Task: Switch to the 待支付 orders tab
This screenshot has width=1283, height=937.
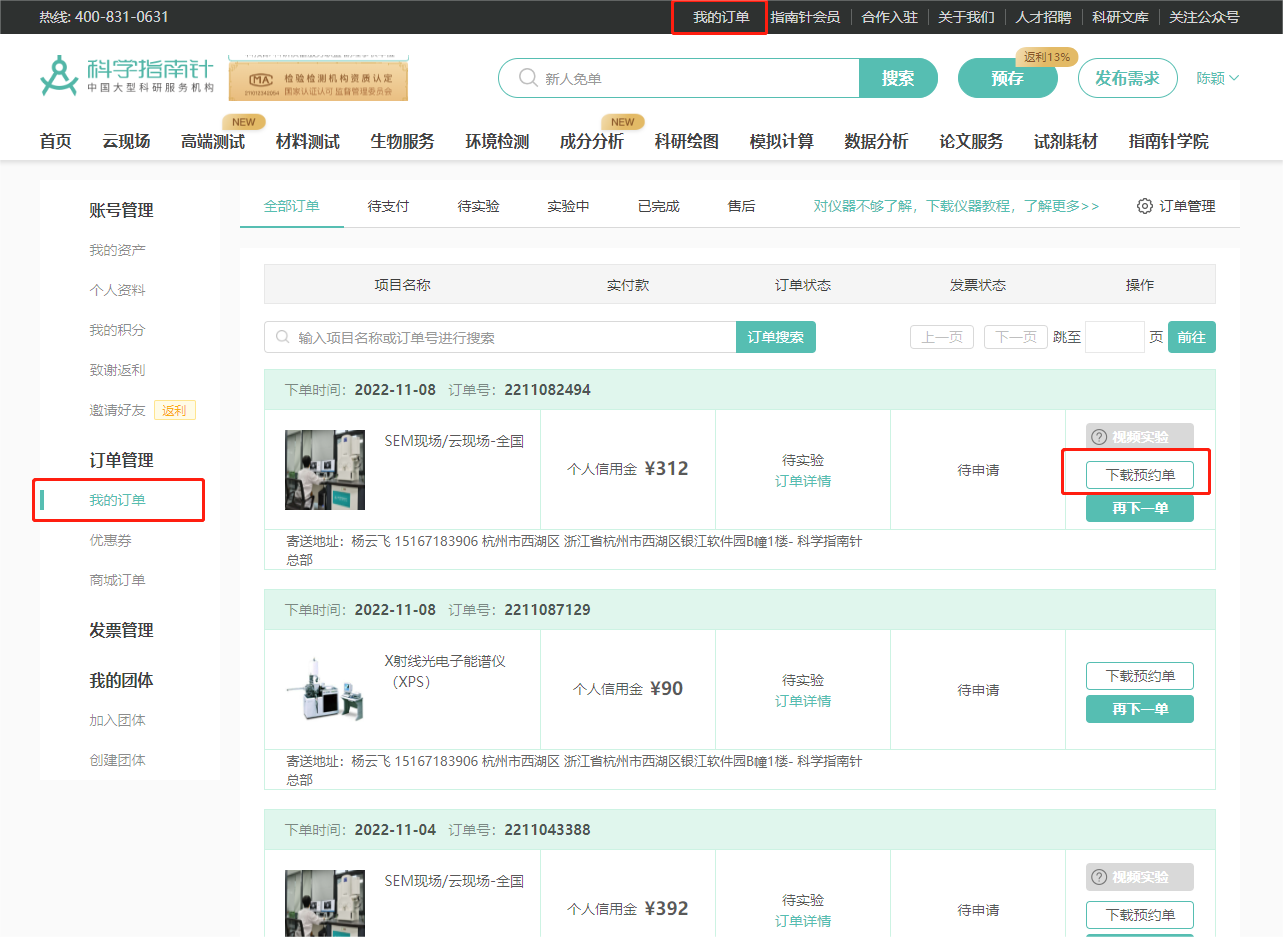Action: coord(388,206)
